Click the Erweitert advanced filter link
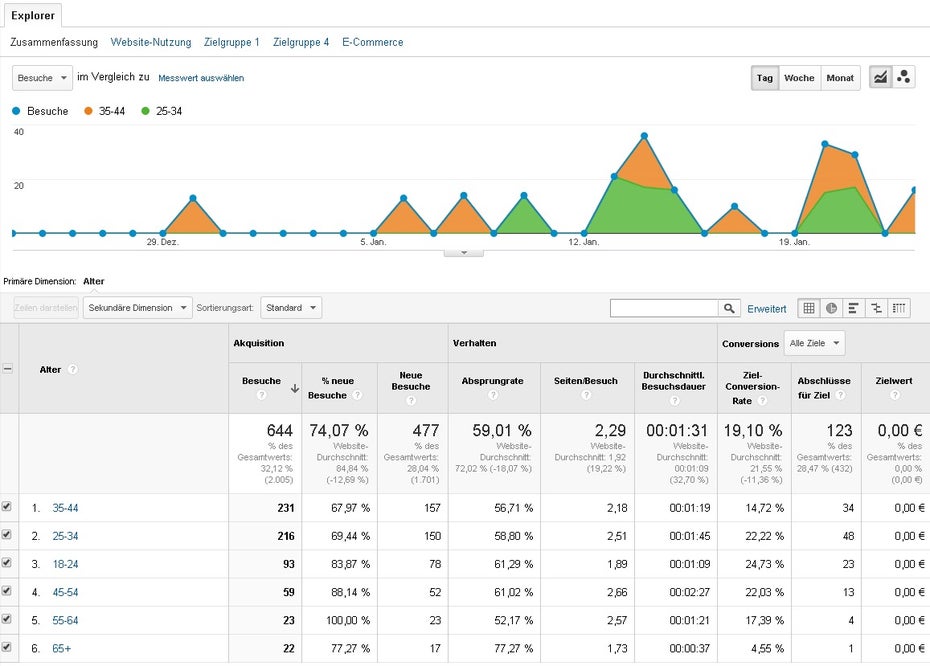The height and width of the screenshot is (666, 930). click(766, 308)
